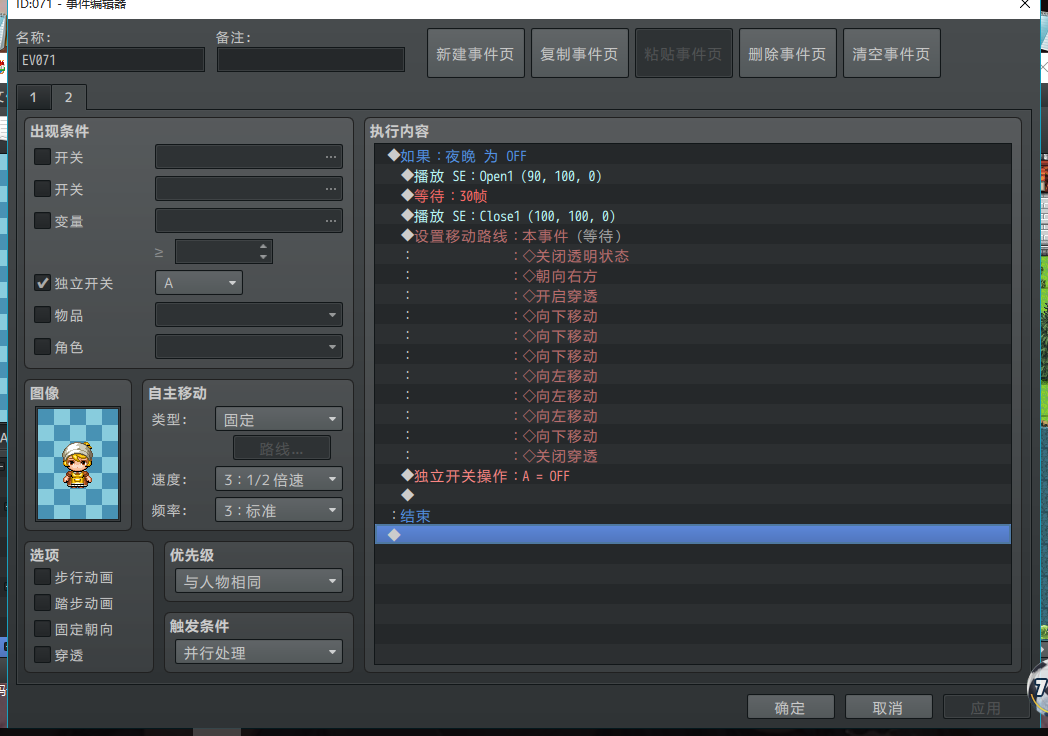Open the 角色 dropdown
Image resolution: width=1048 pixels, height=736 pixels.
(249, 346)
